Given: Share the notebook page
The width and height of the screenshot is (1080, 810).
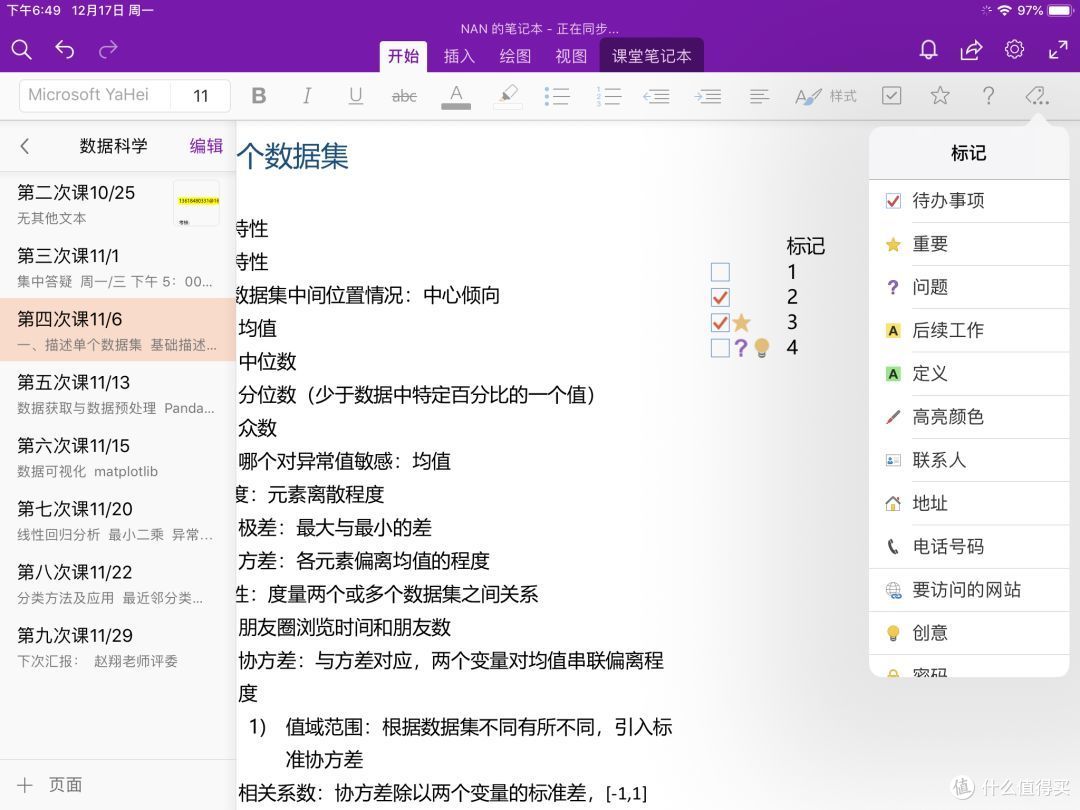Looking at the screenshot, I should coord(971,50).
